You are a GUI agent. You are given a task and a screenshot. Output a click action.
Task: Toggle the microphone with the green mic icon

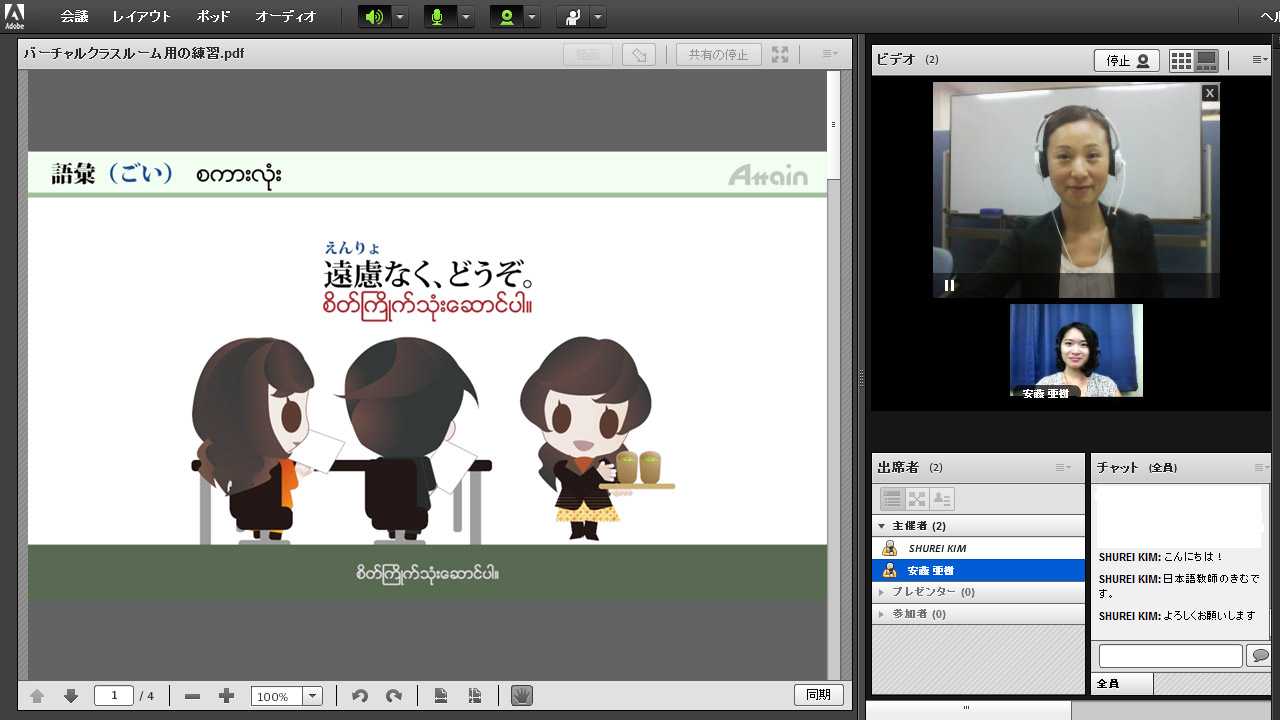click(437, 17)
